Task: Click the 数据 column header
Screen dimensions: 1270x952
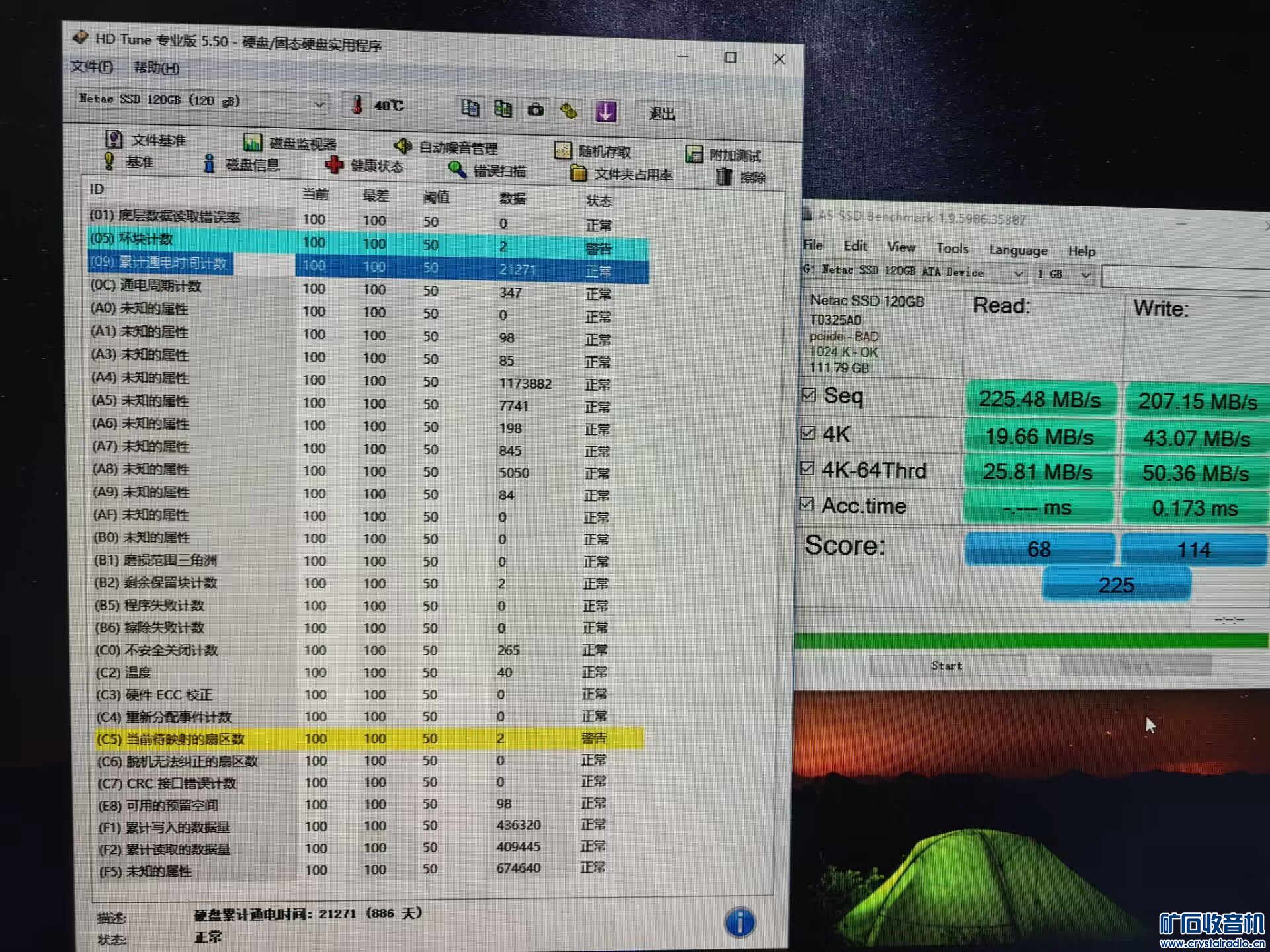Action: pyautogui.click(x=512, y=198)
